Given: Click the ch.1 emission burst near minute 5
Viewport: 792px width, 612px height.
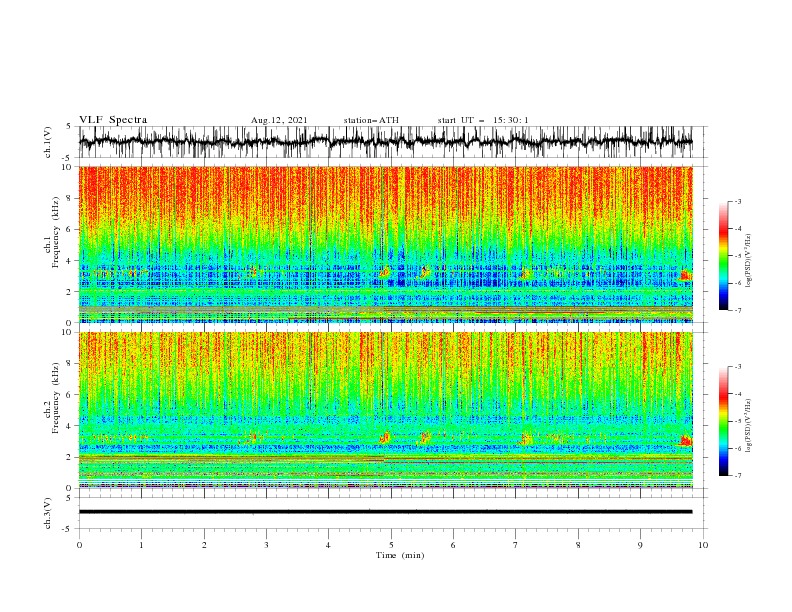Looking at the screenshot, I should coord(385,272).
